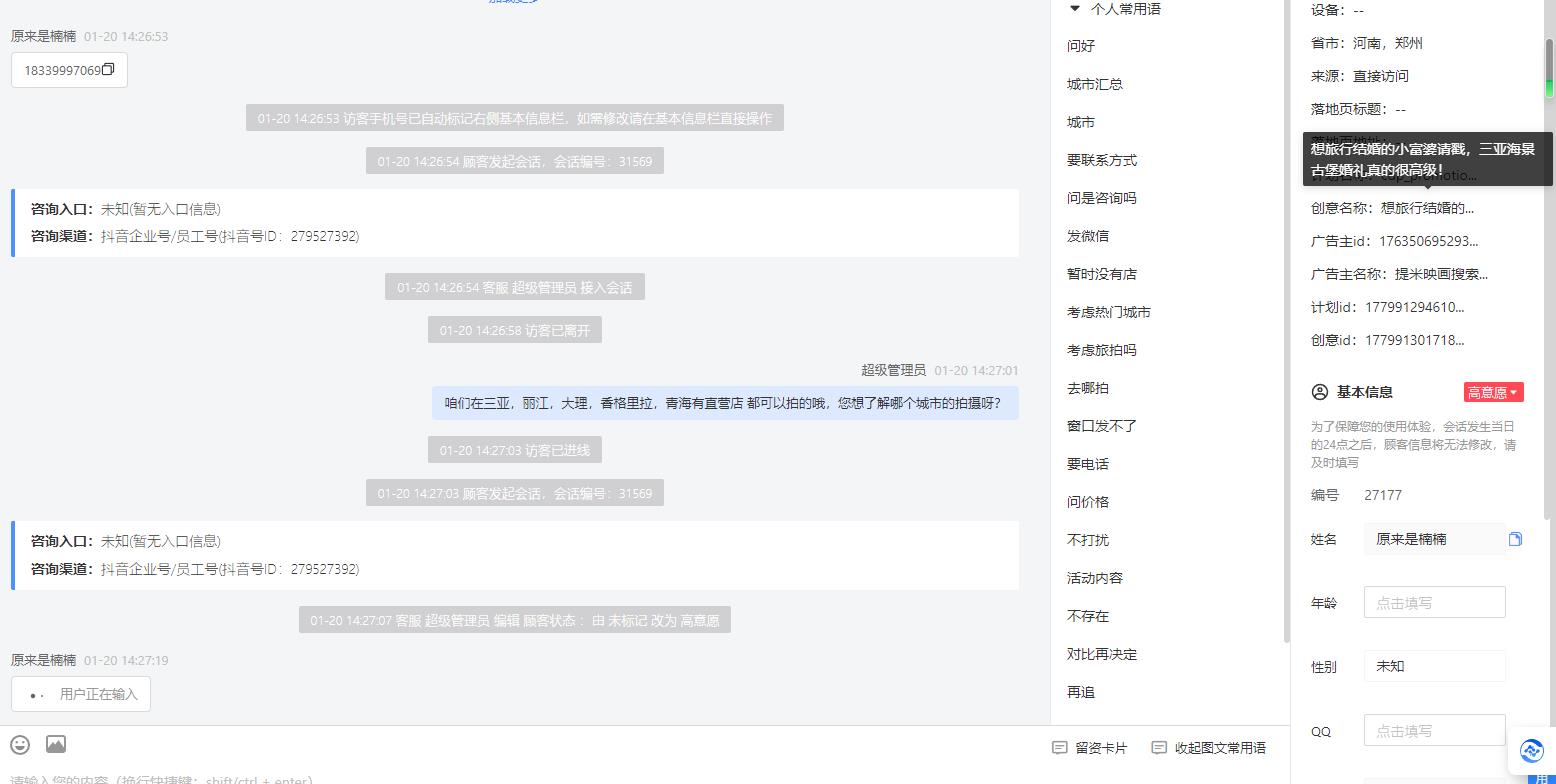Open the image upload icon

point(56,744)
